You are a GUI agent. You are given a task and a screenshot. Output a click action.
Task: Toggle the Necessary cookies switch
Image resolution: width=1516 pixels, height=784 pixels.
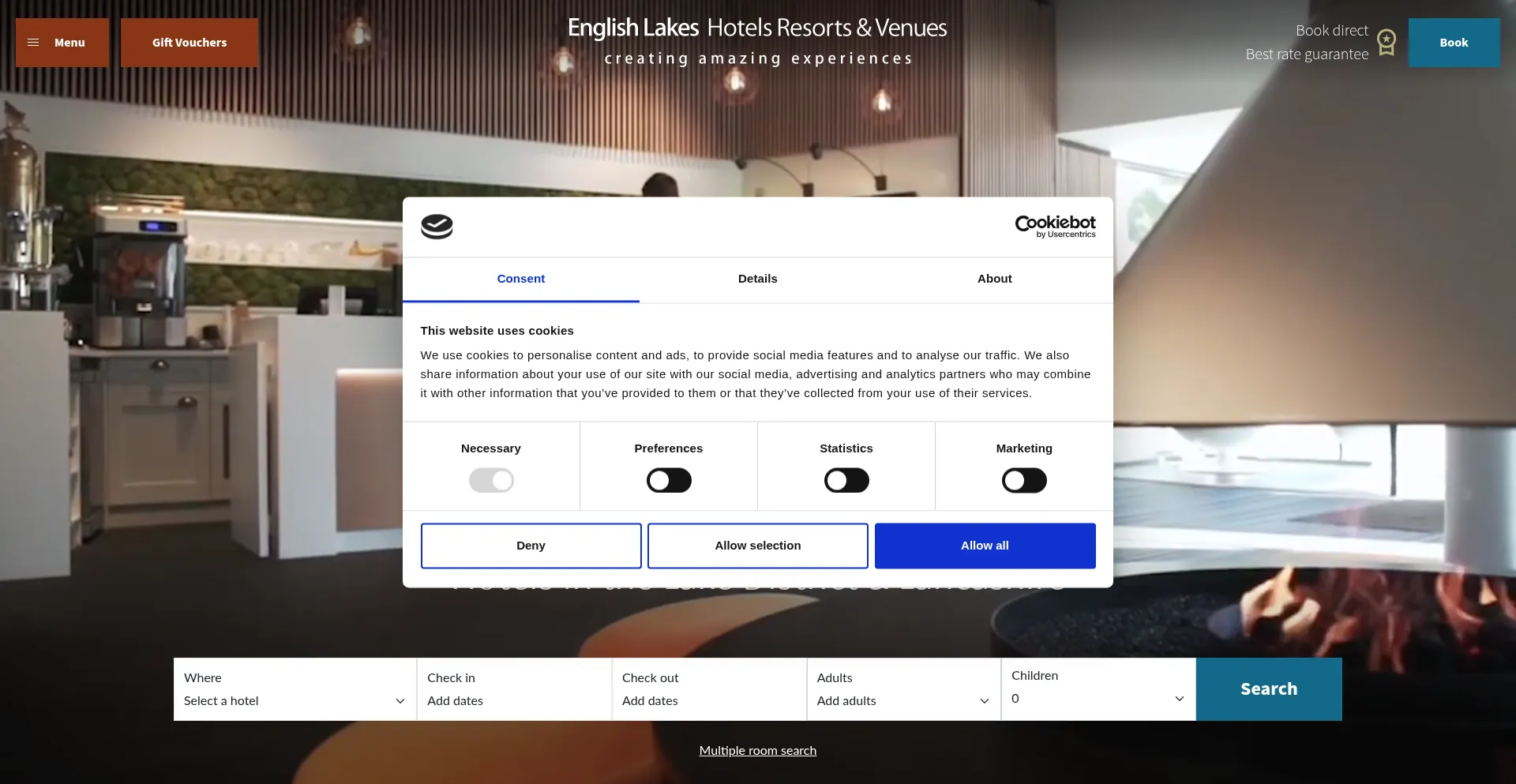[x=491, y=480]
